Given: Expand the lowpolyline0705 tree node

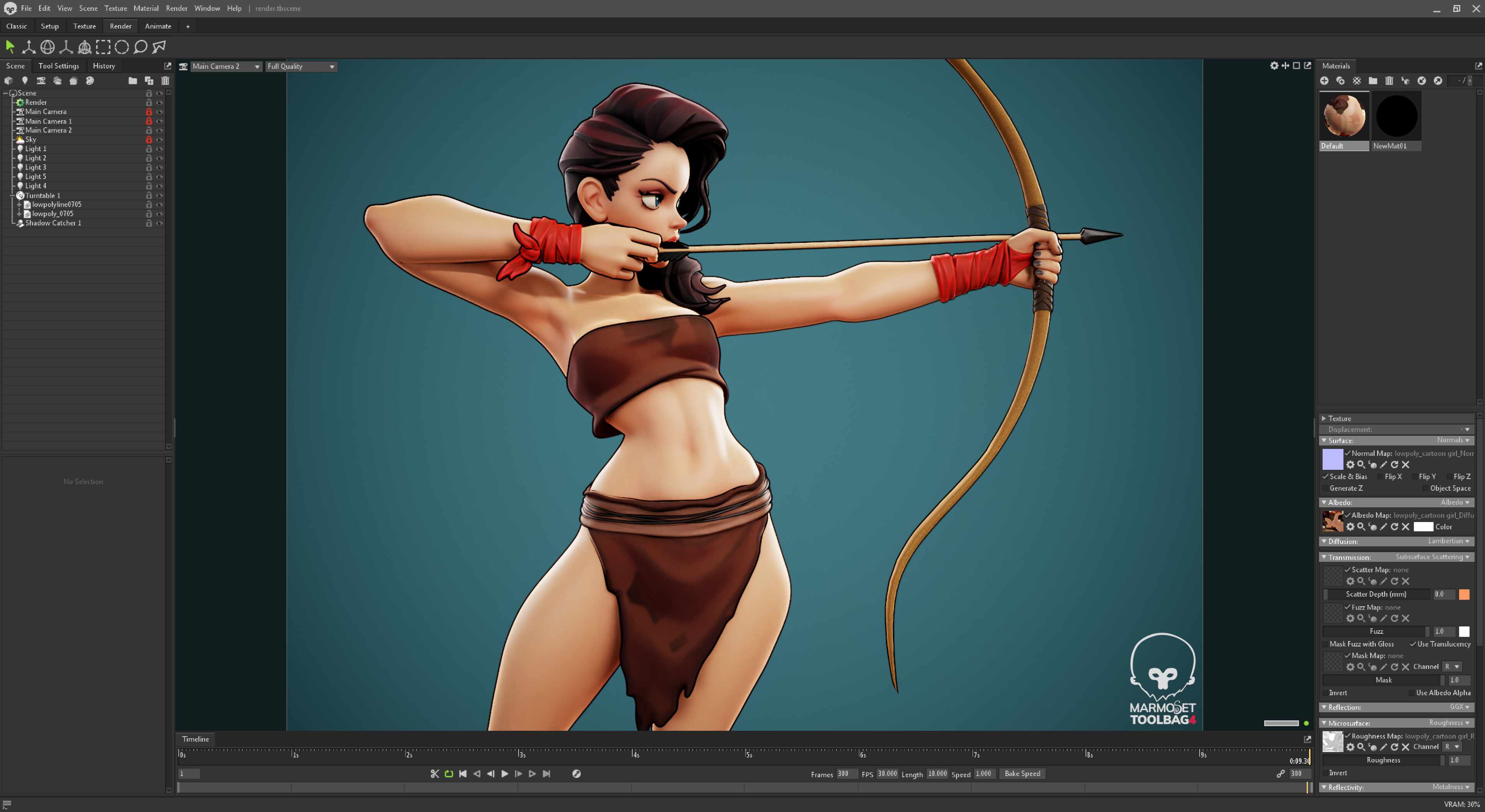Looking at the screenshot, I should [x=19, y=205].
